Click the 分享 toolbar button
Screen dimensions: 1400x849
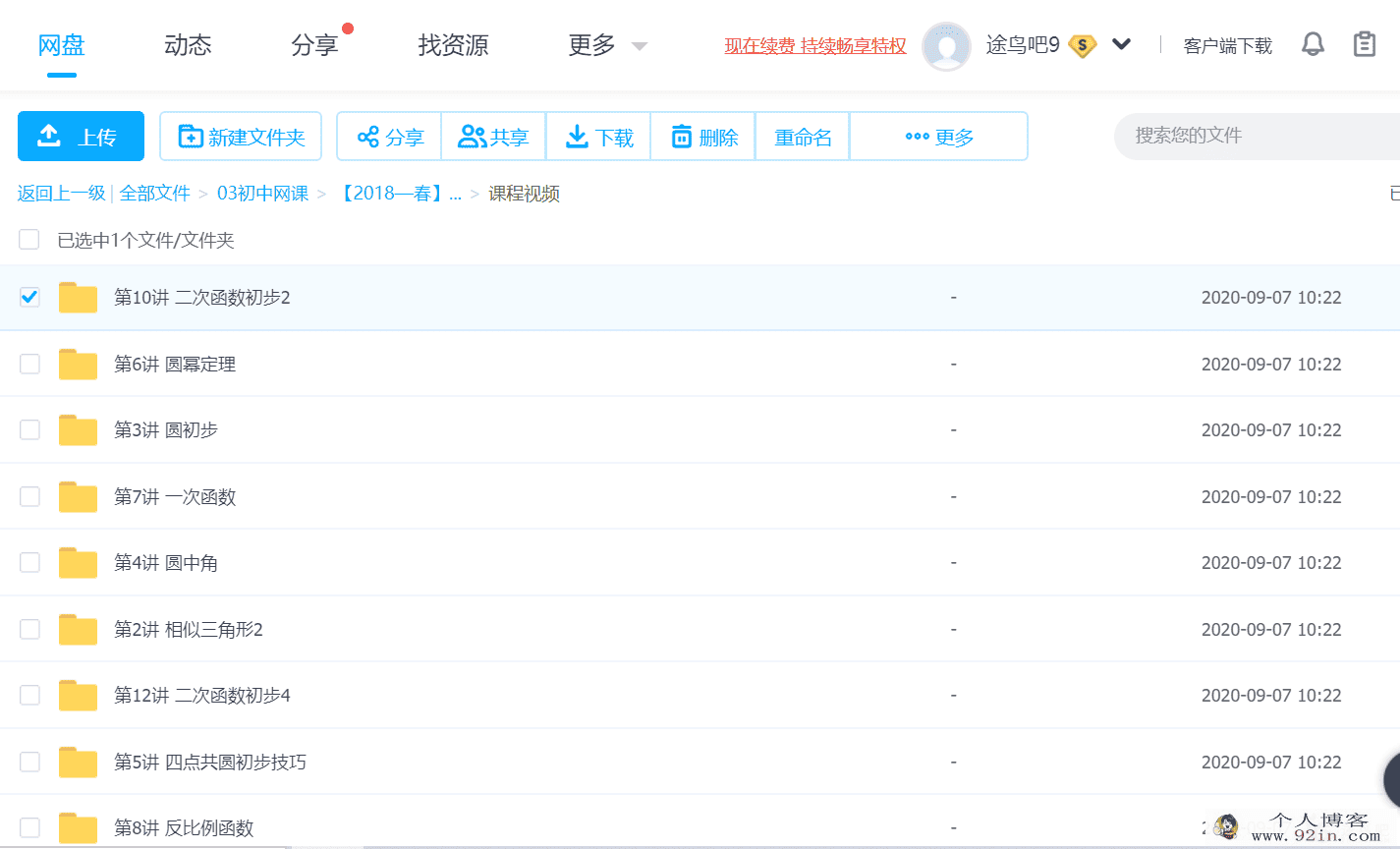pyautogui.click(x=390, y=137)
